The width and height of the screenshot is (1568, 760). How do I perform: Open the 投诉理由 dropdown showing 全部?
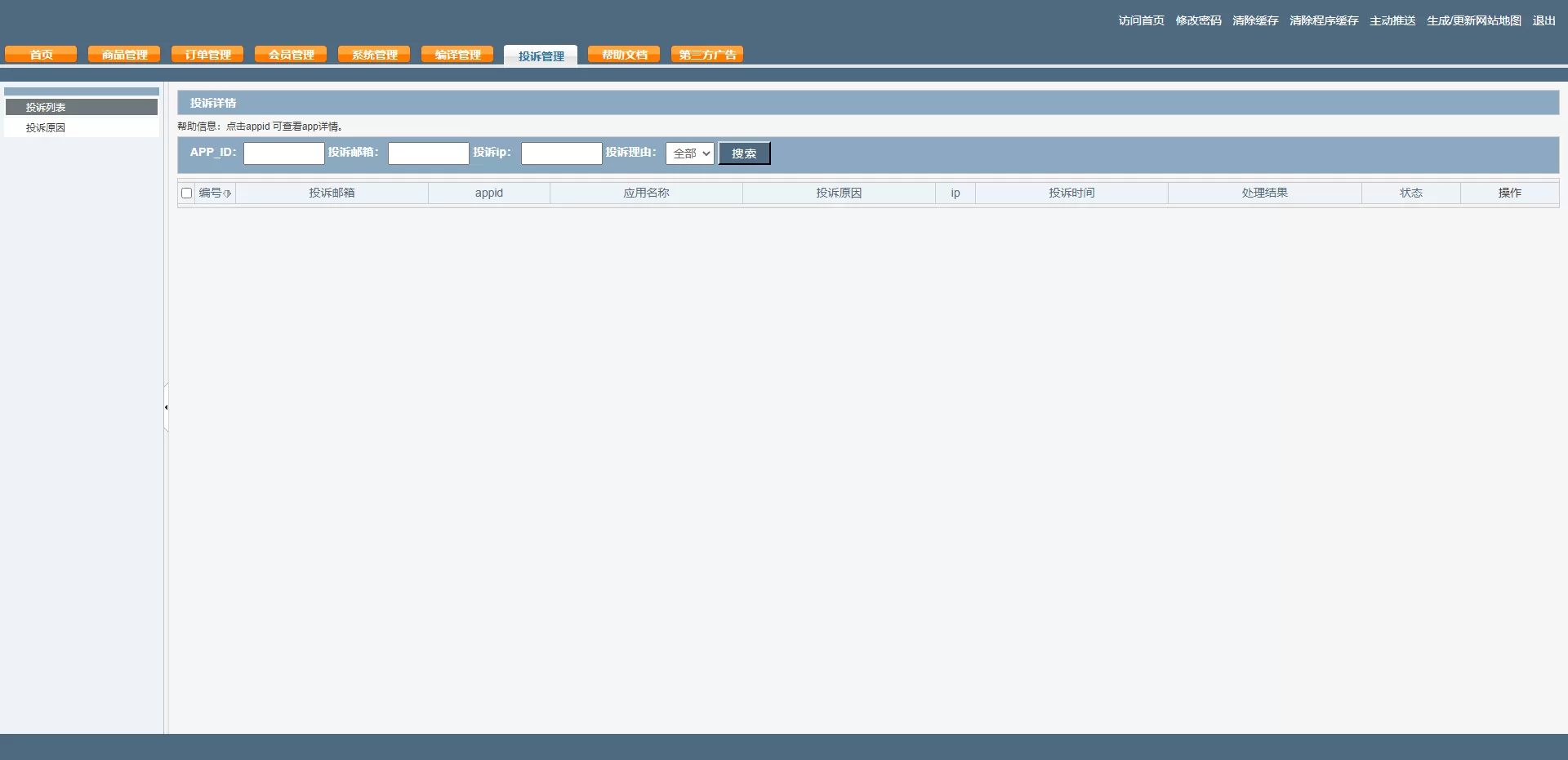[x=689, y=153]
